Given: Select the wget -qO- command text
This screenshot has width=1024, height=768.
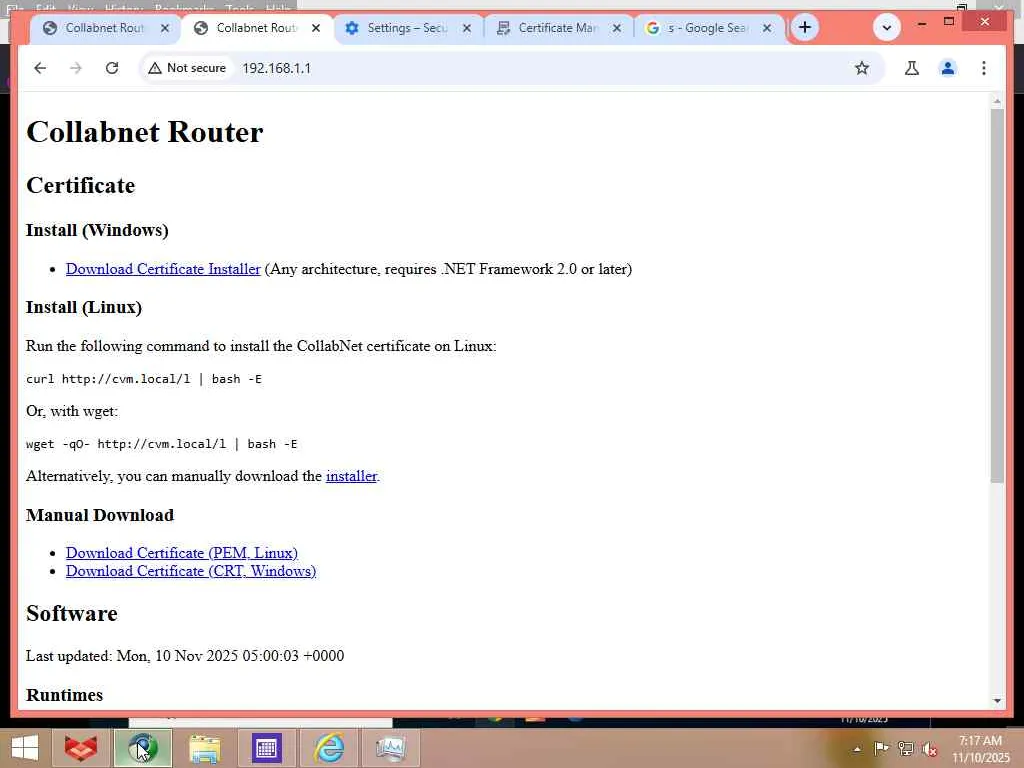Looking at the screenshot, I should coord(161,444).
